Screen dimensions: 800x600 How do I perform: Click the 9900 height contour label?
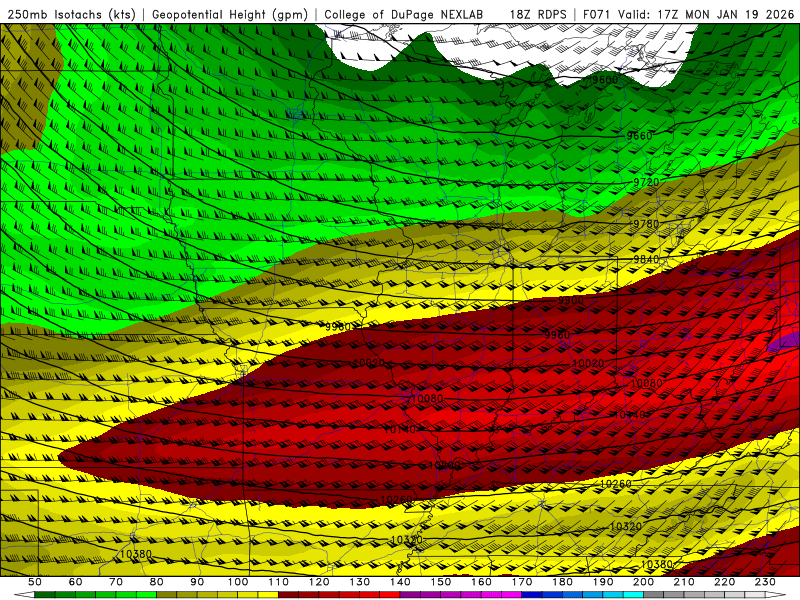pyautogui.click(x=570, y=300)
